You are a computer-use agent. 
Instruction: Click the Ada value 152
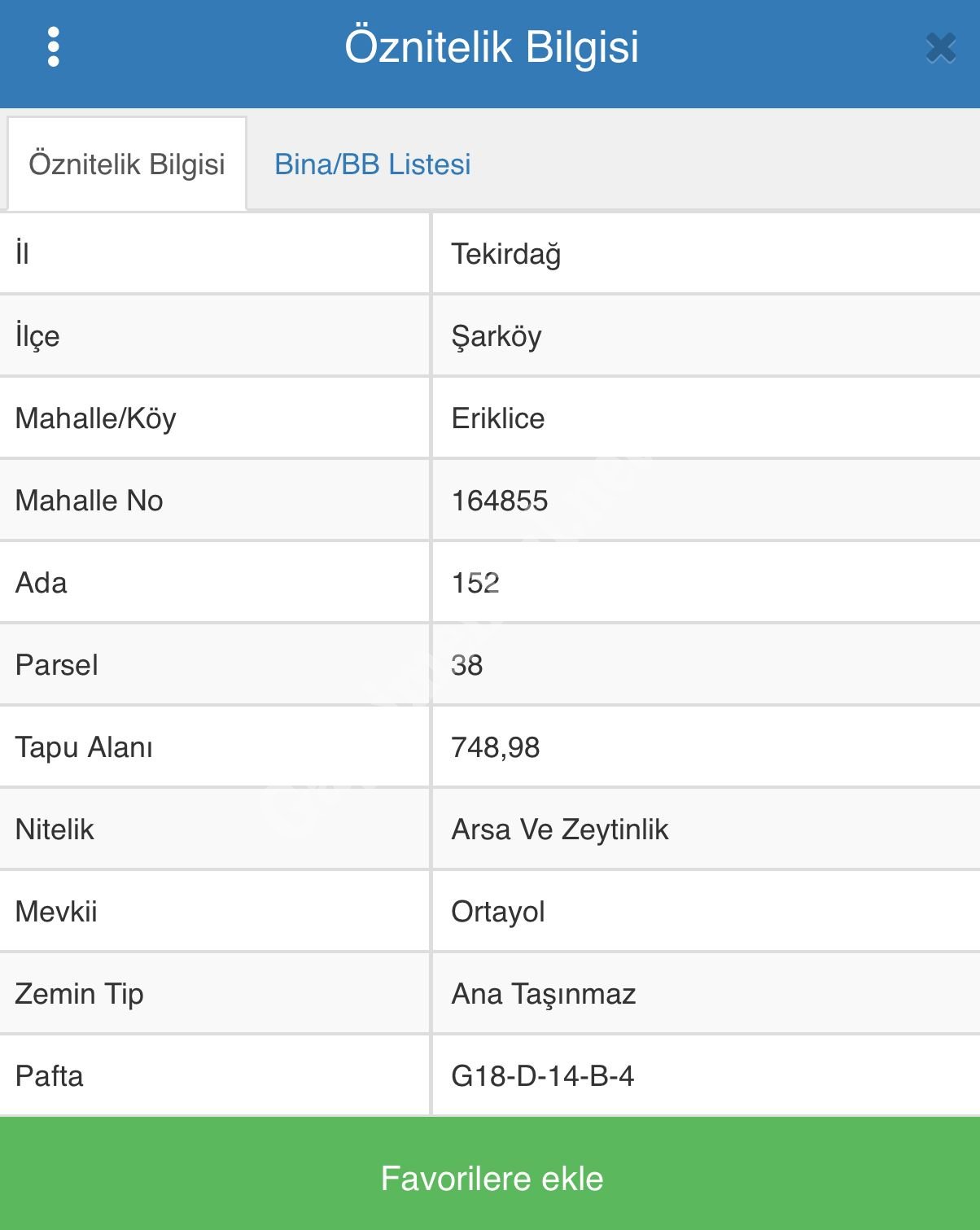point(475,583)
